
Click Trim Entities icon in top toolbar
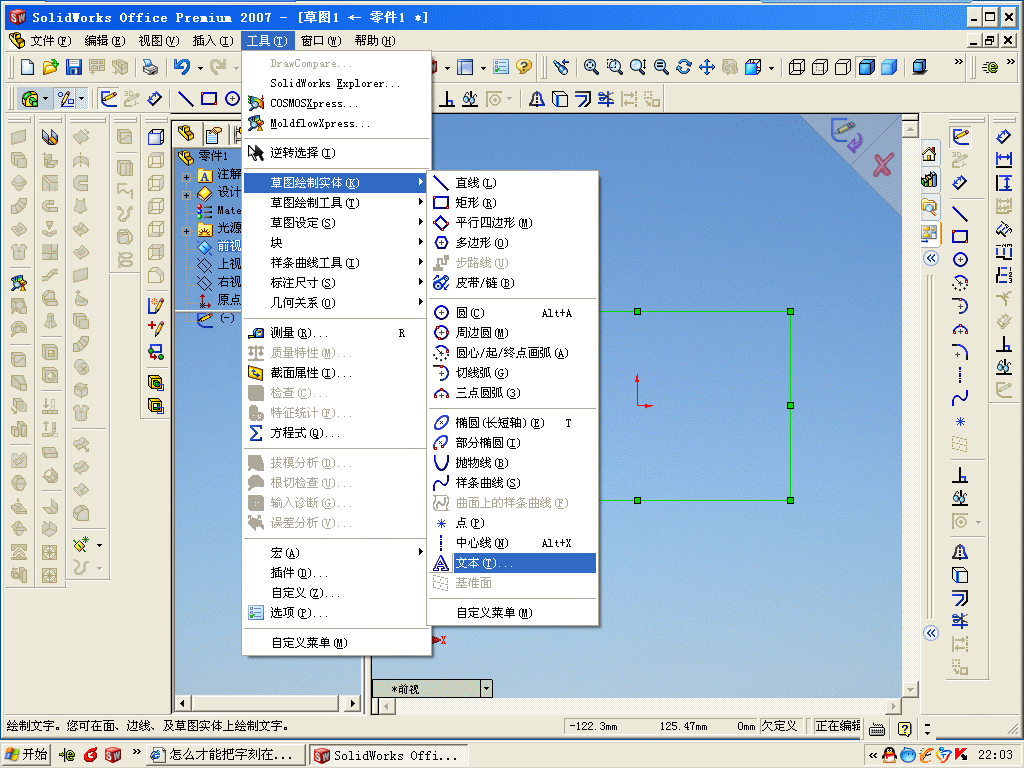606,99
